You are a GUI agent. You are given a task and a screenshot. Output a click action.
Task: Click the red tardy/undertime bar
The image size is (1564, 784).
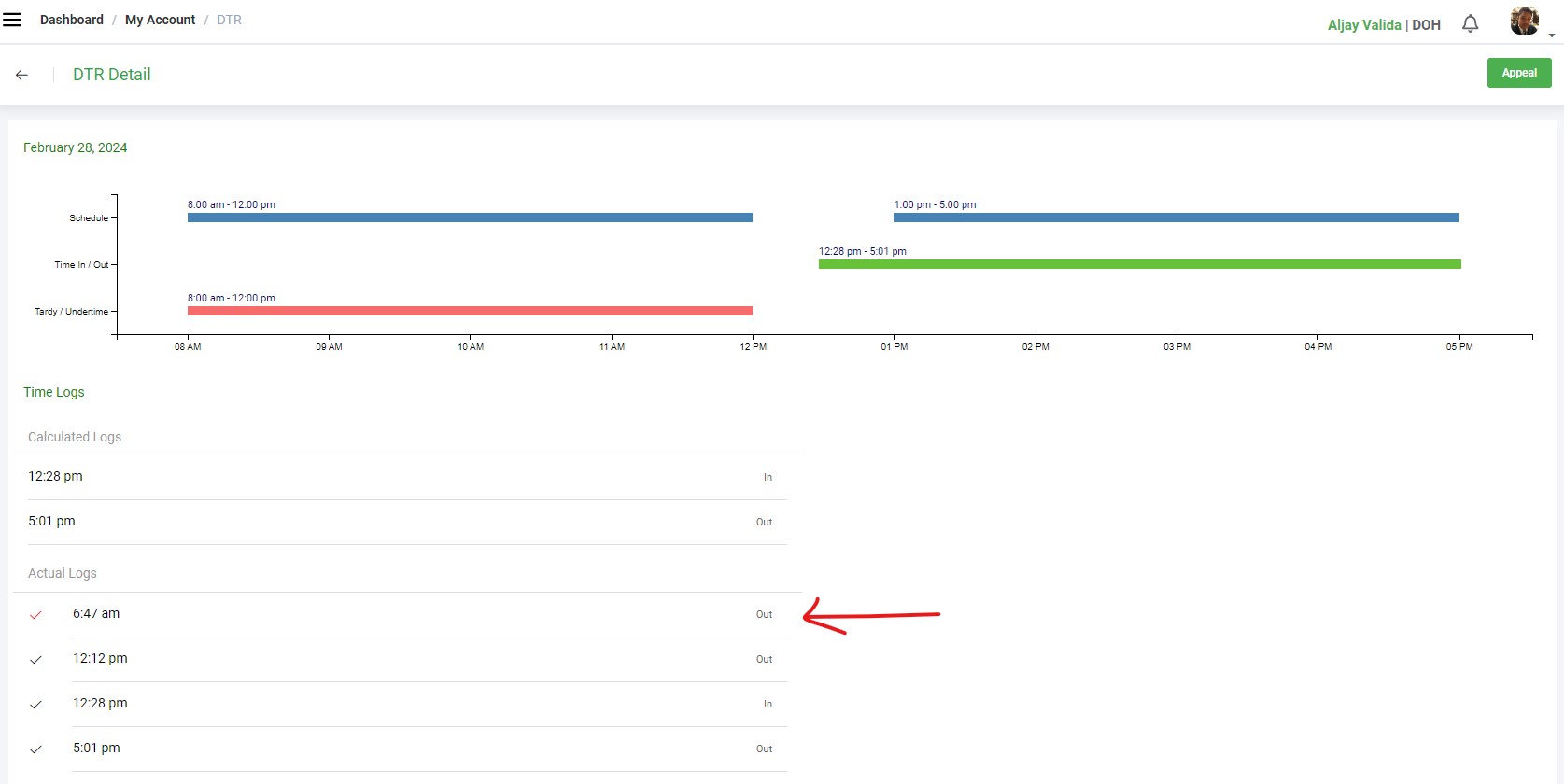[470, 311]
